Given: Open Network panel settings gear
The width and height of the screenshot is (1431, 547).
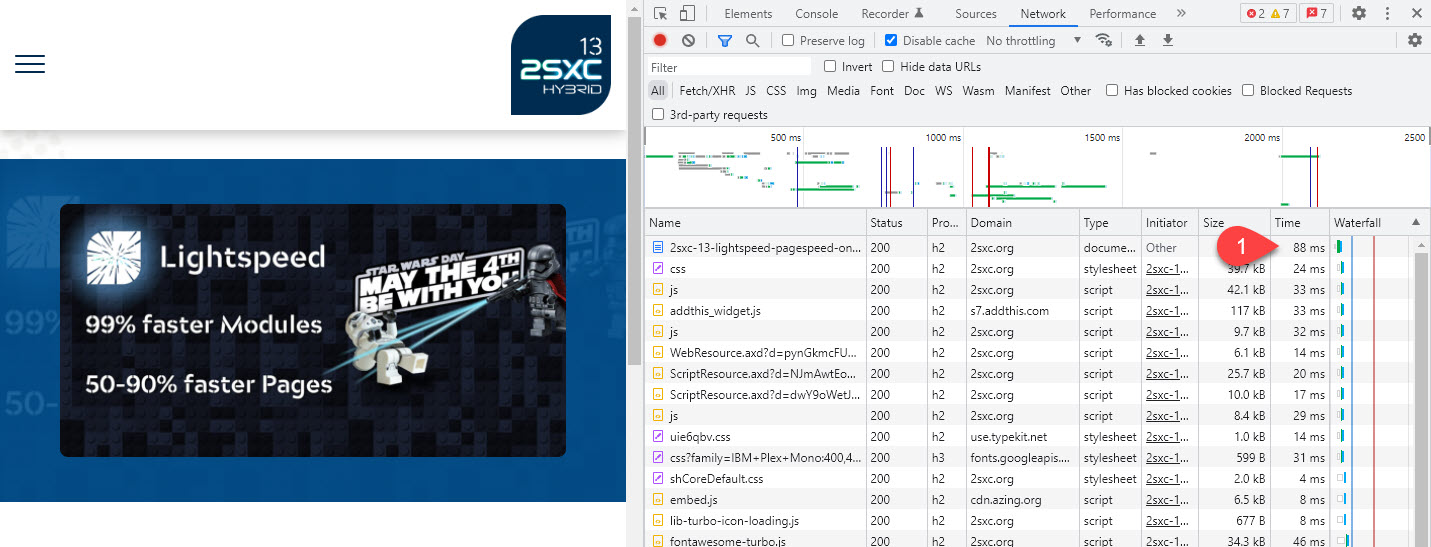Looking at the screenshot, I should [x=1414, y=40].
